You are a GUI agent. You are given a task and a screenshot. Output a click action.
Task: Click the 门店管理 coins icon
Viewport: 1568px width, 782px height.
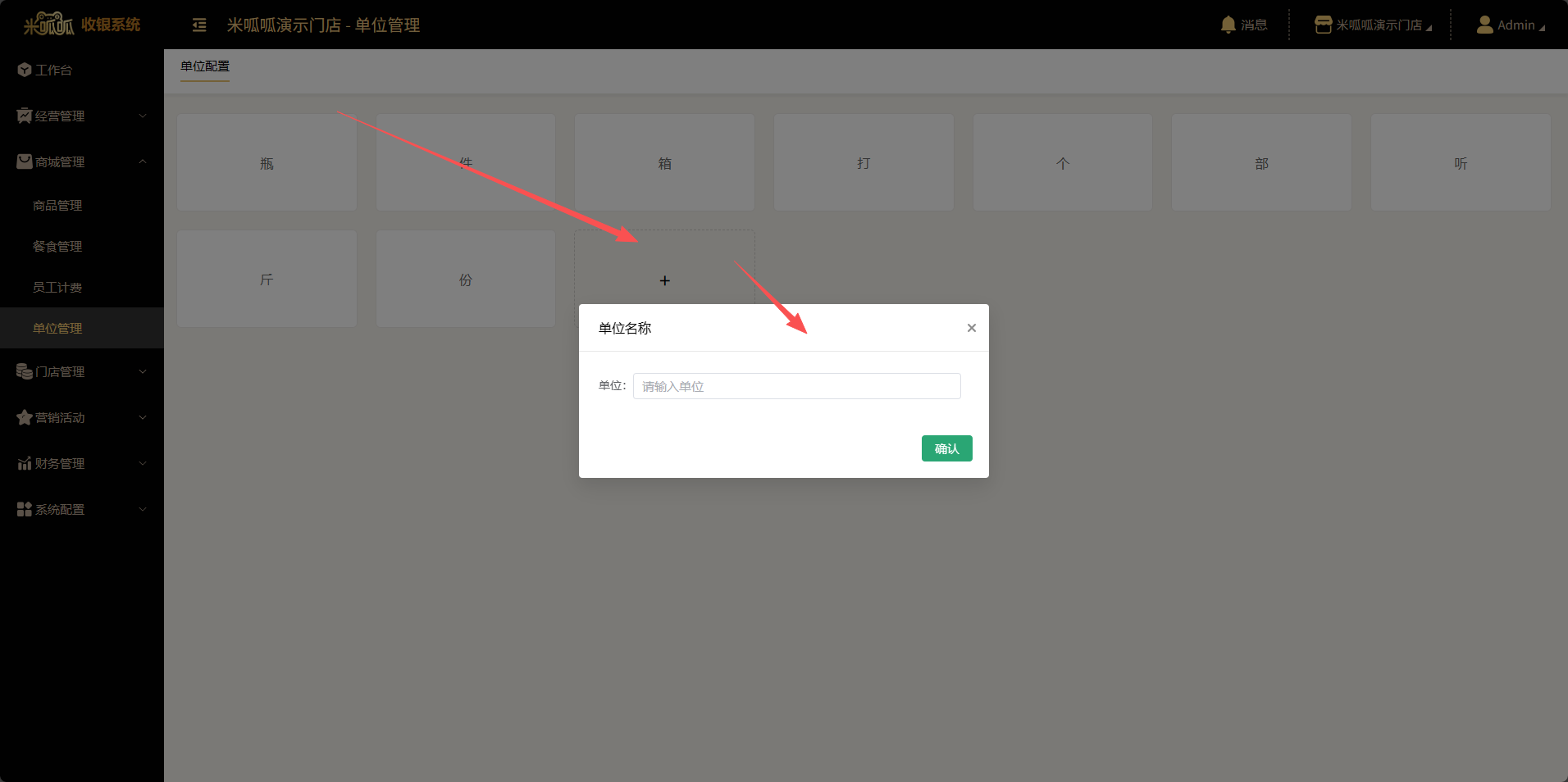coord(24,372)
